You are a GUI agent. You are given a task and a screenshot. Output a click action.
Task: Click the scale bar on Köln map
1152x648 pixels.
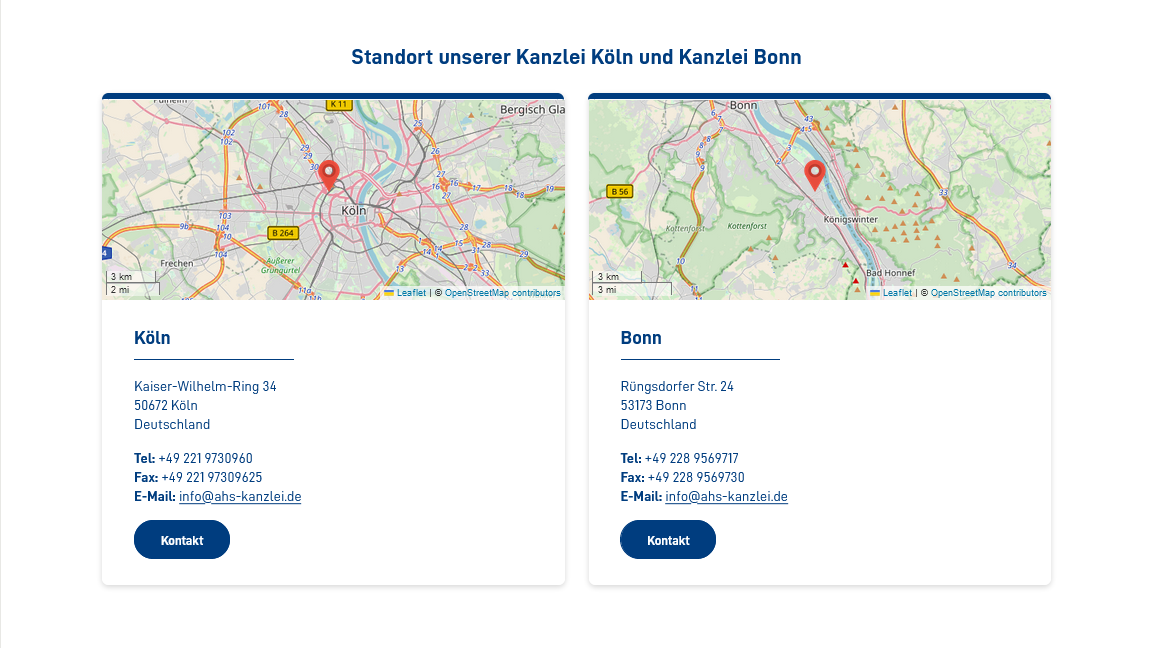click(132, 283)
